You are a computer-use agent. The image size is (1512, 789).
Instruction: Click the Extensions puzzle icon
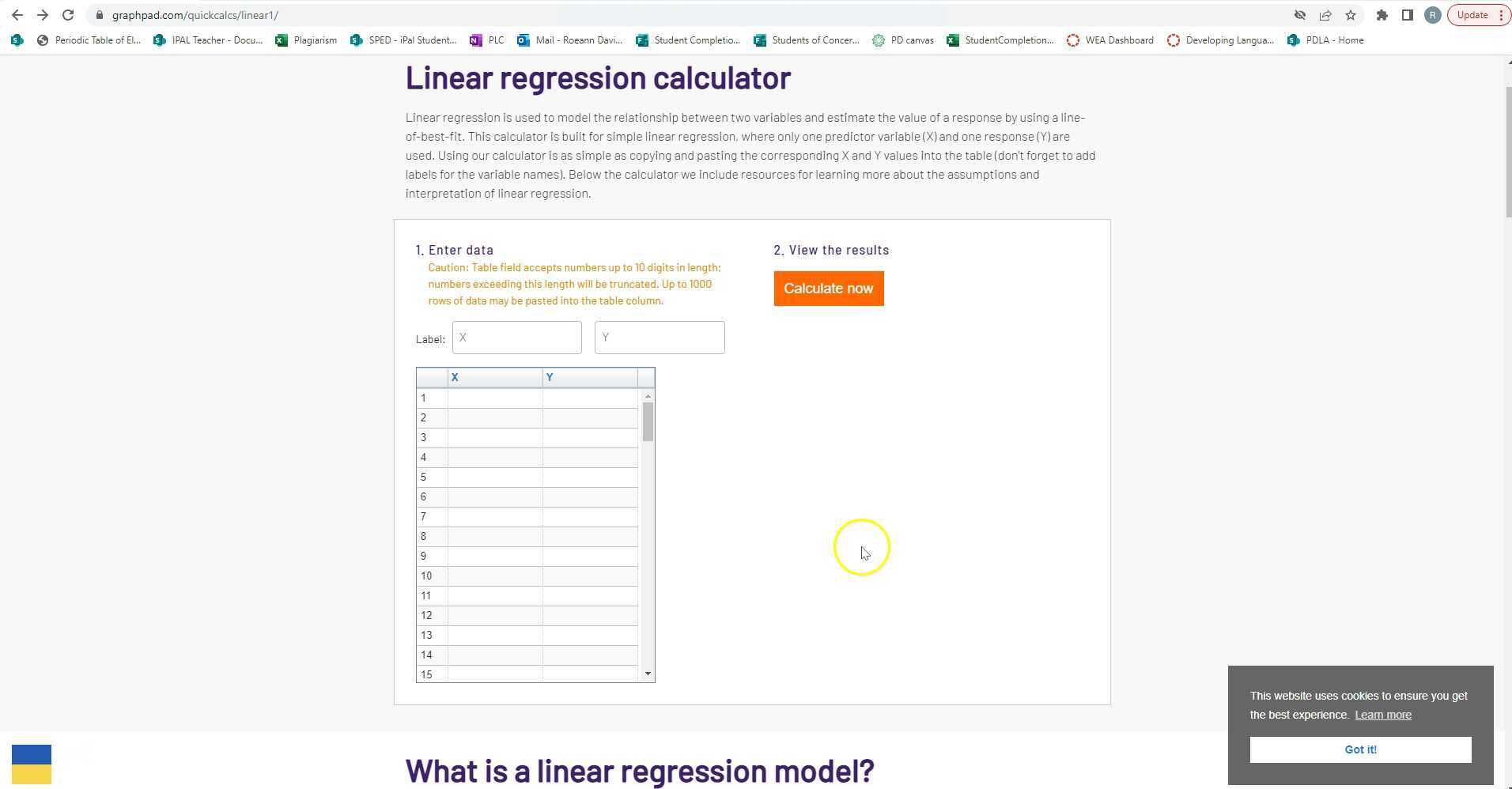pos(1382,14)
